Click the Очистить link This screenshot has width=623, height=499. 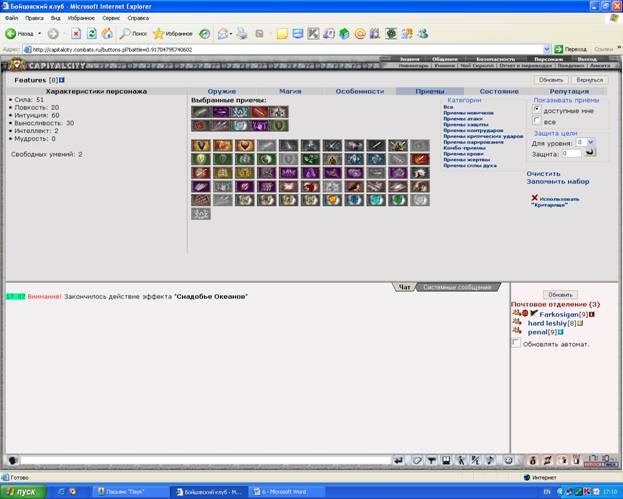pos(543,174)
